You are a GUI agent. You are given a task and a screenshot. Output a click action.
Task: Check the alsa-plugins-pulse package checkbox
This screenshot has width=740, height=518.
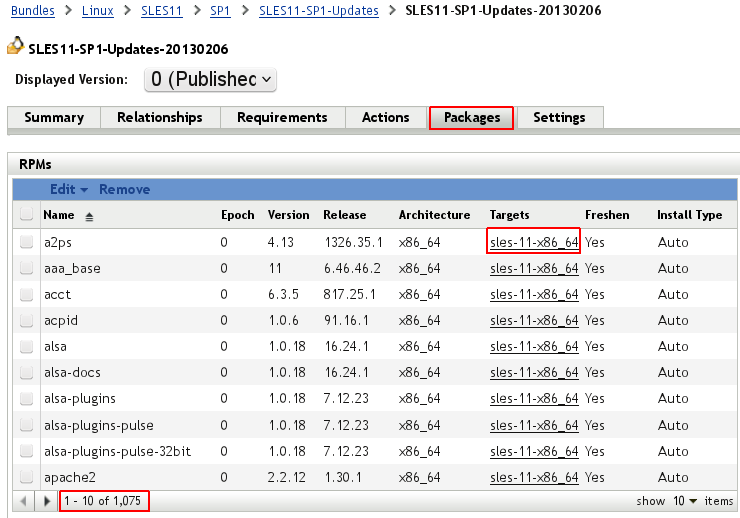point(26,425)
